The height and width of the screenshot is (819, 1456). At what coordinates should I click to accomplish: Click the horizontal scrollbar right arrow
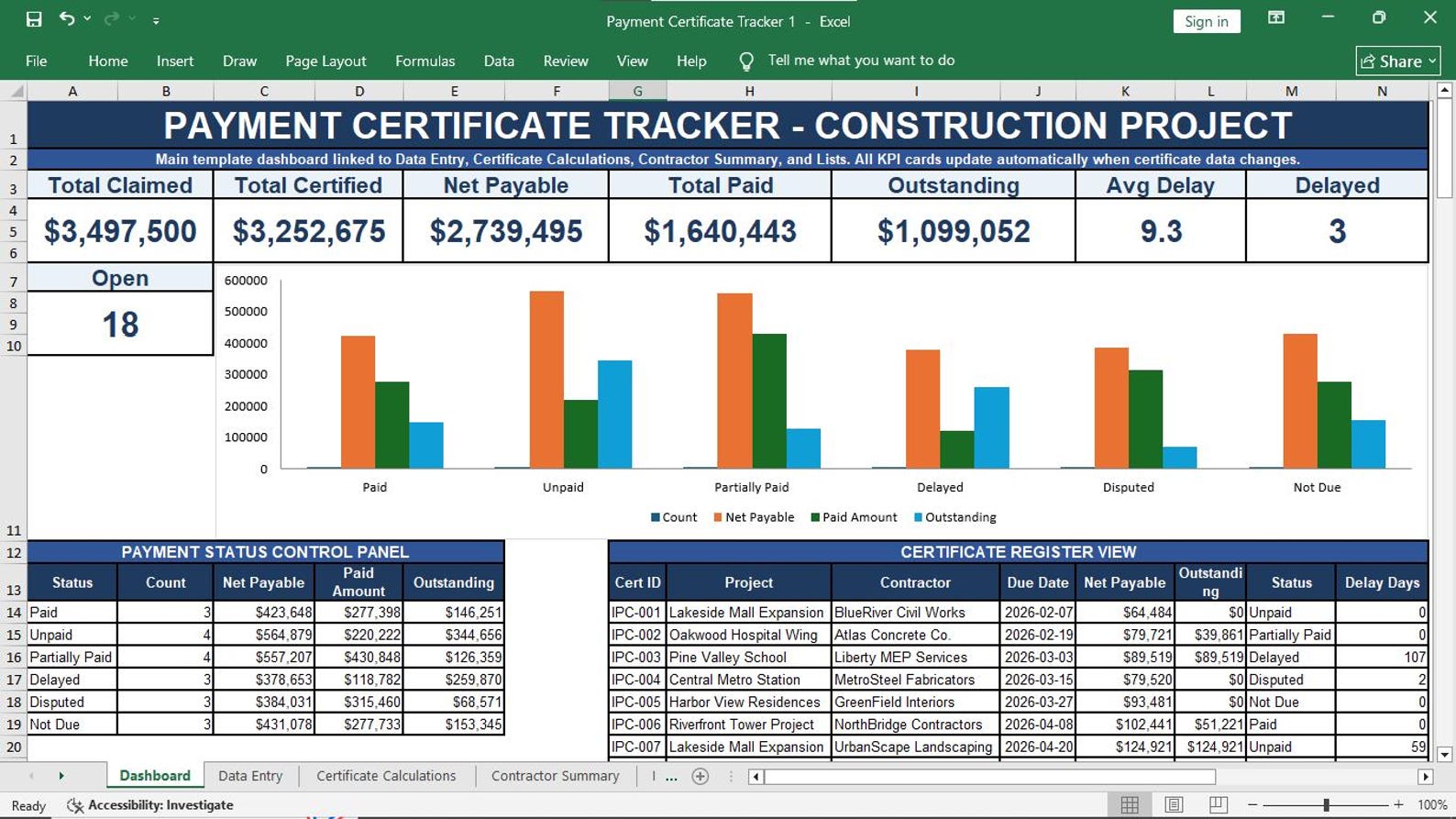(x=1425, y=777)
